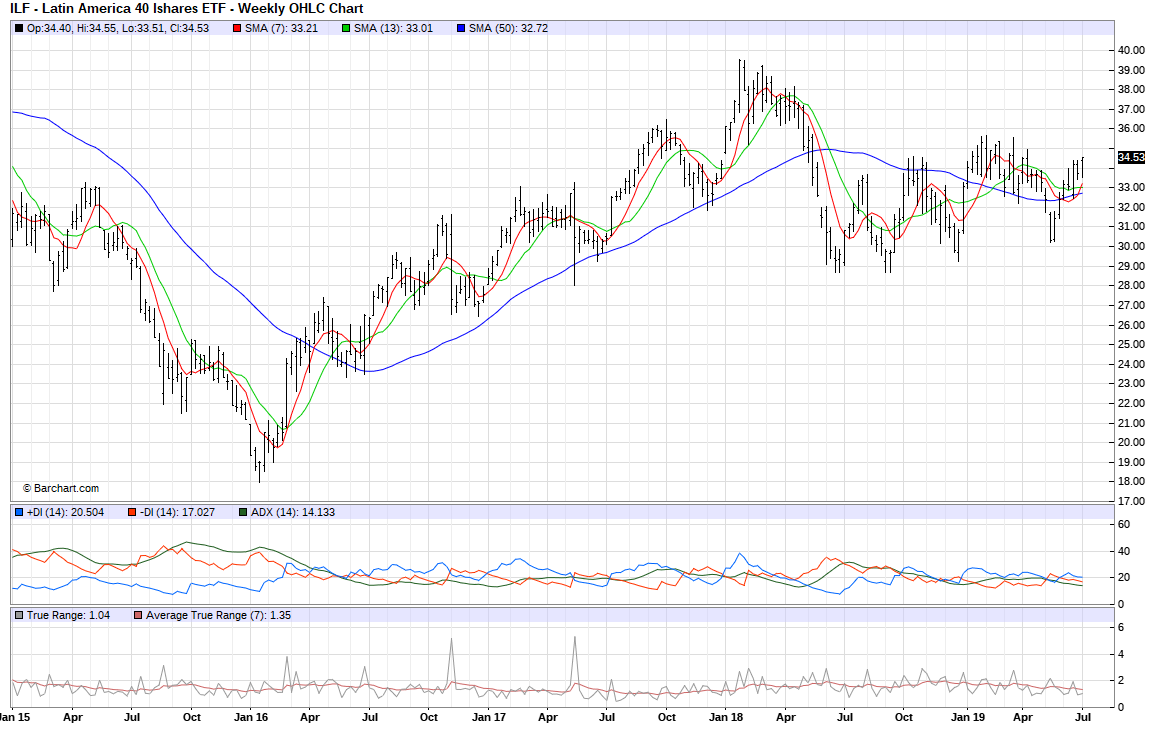The image size is (1156, 748).
Task: Click the current price tag 34.53
Action: click(x=1131, y=158)
